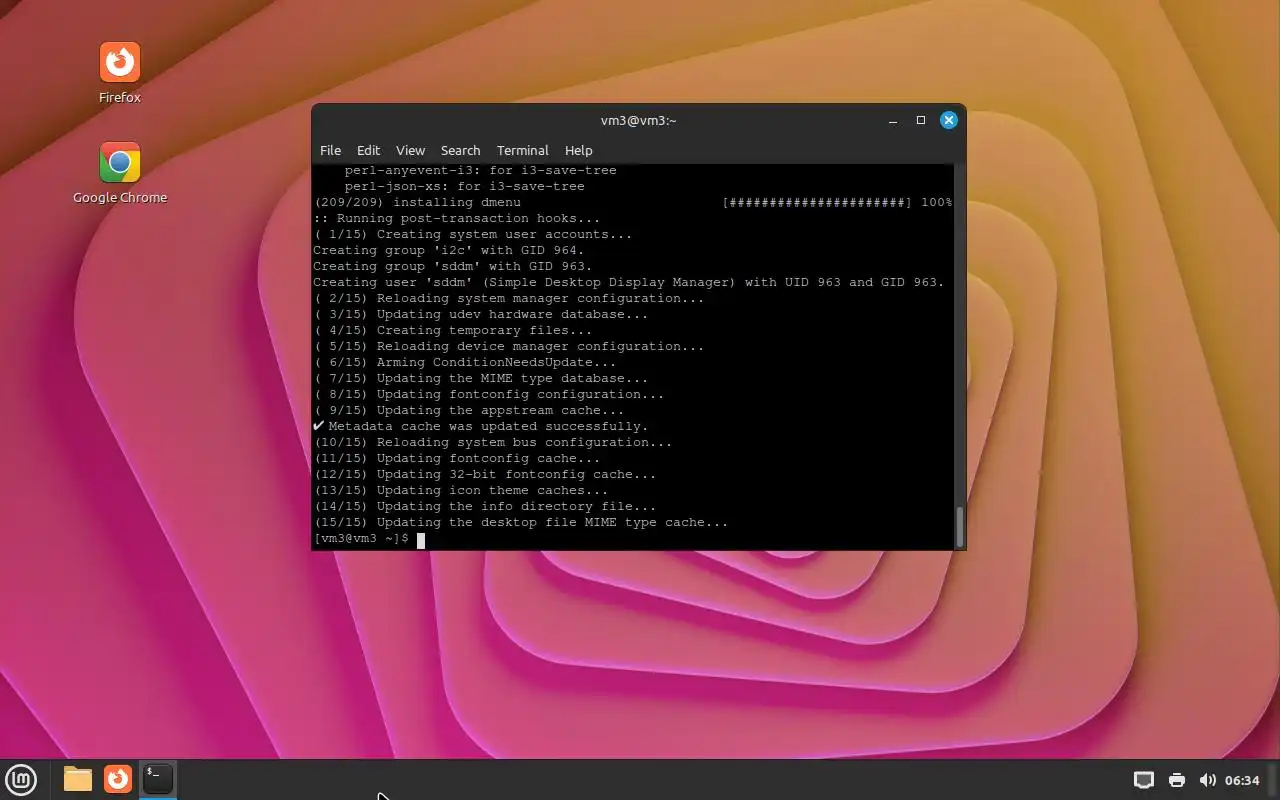Click "Creating group 'i2c' with GID 964." line

[x=449, y=251]
